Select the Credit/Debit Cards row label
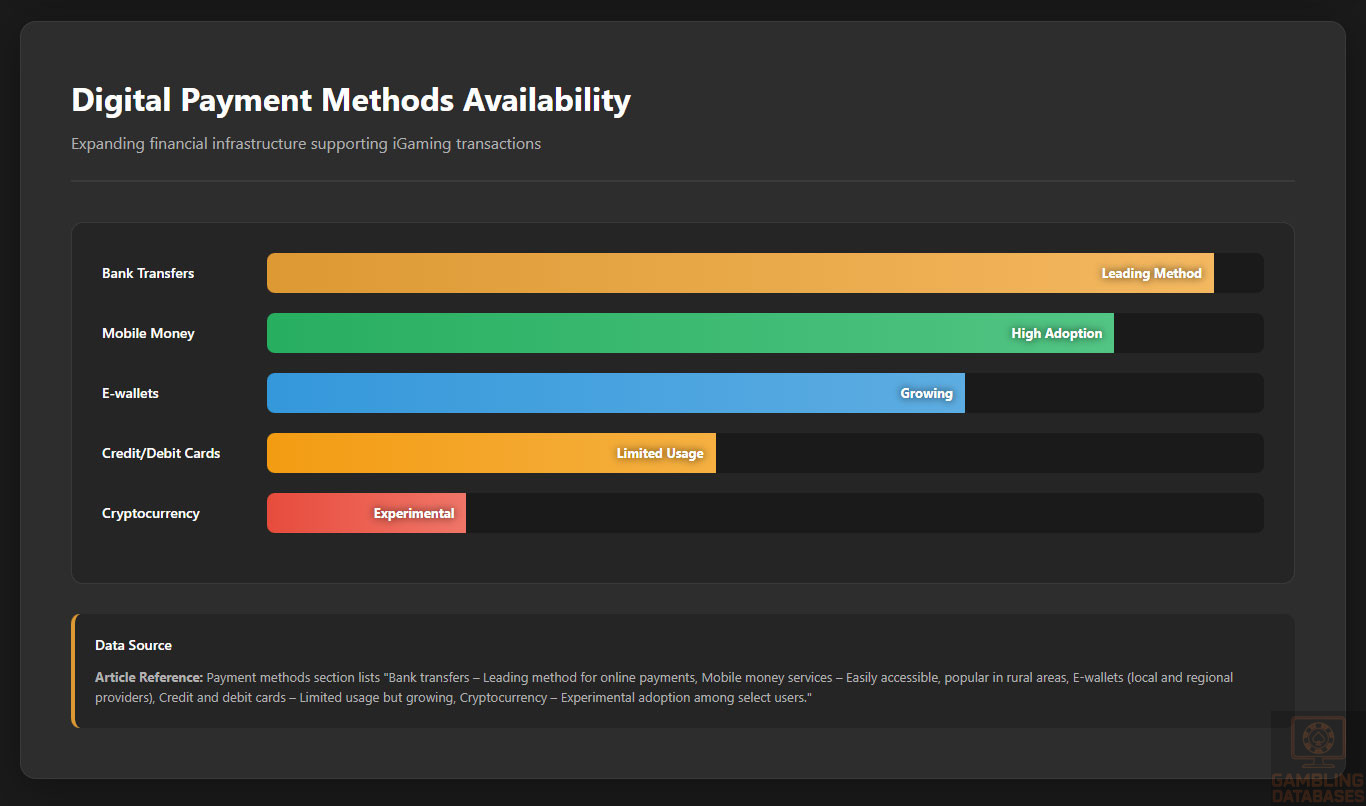 [161, 453]
